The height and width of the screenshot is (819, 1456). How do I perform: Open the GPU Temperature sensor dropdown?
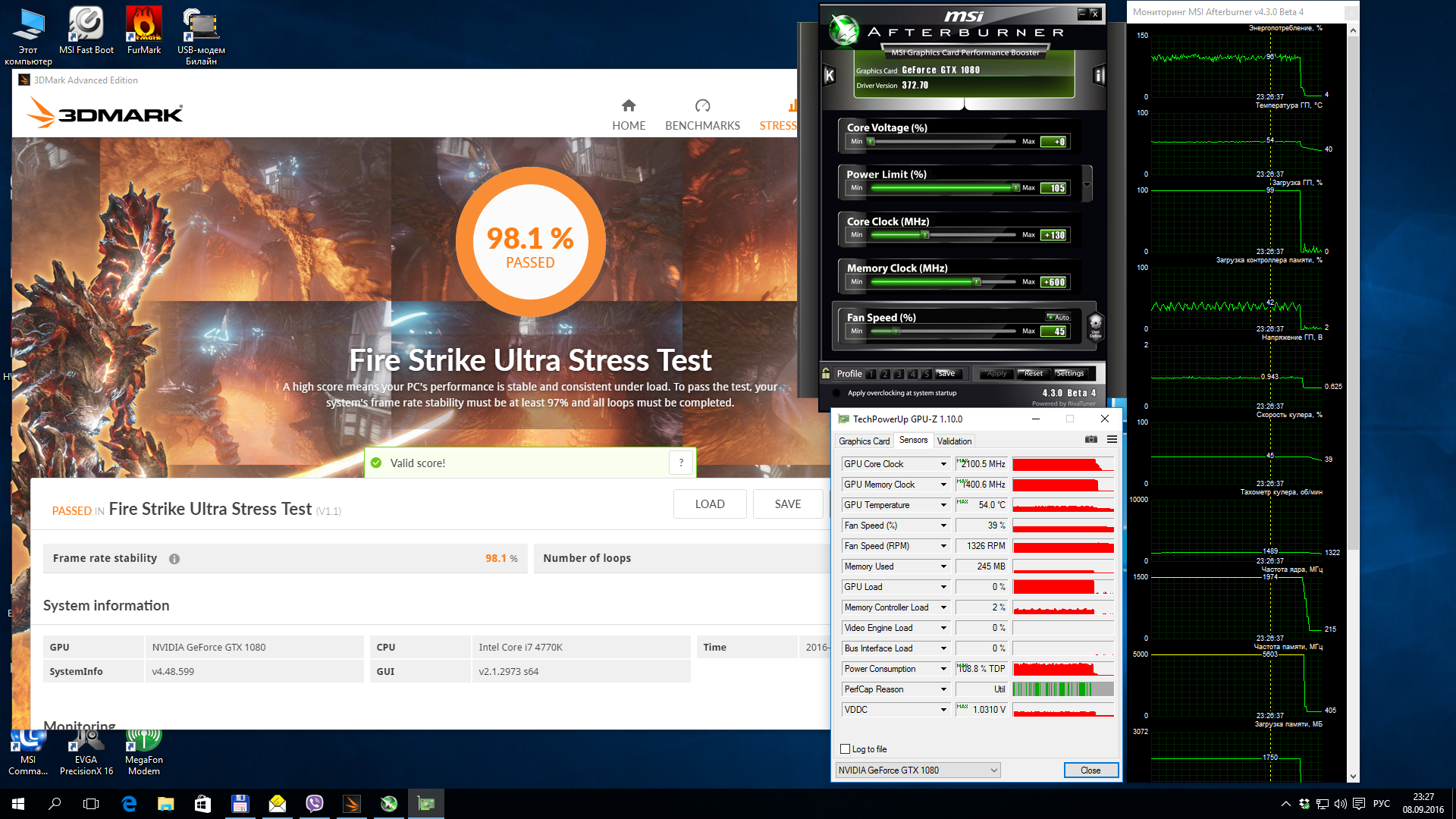coord(943,505)
